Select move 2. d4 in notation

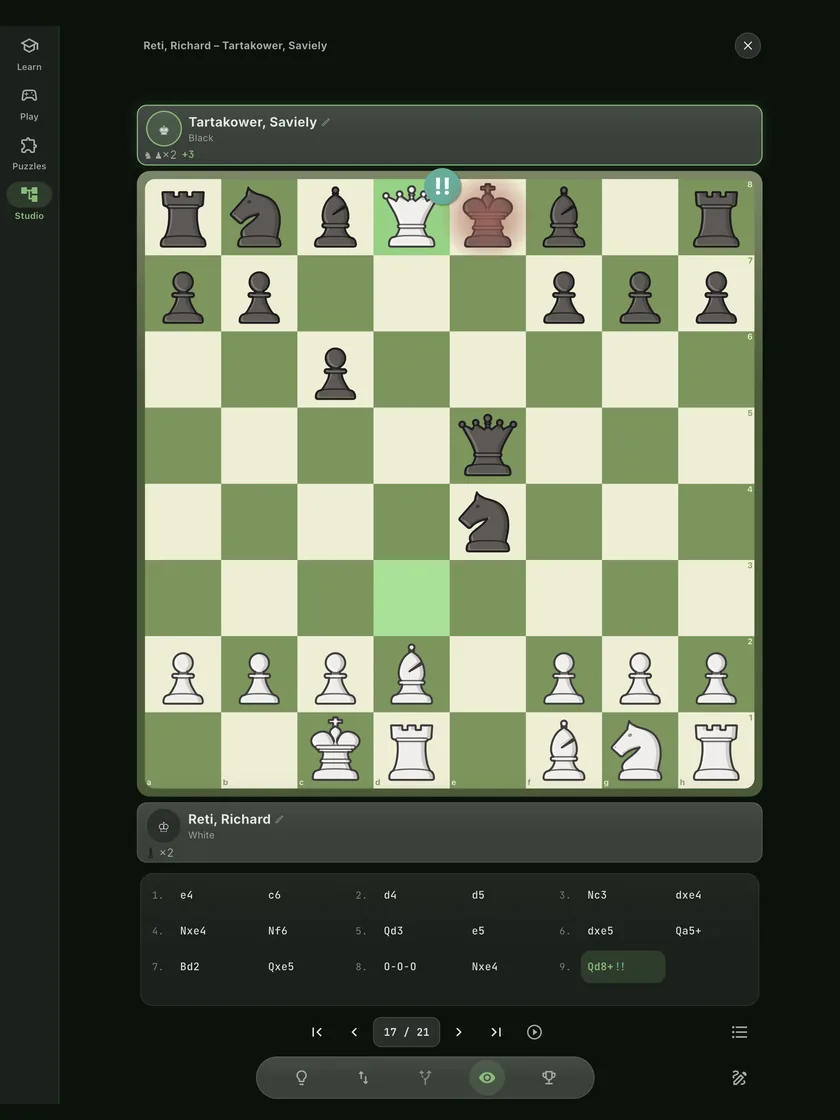pos(390,895)
